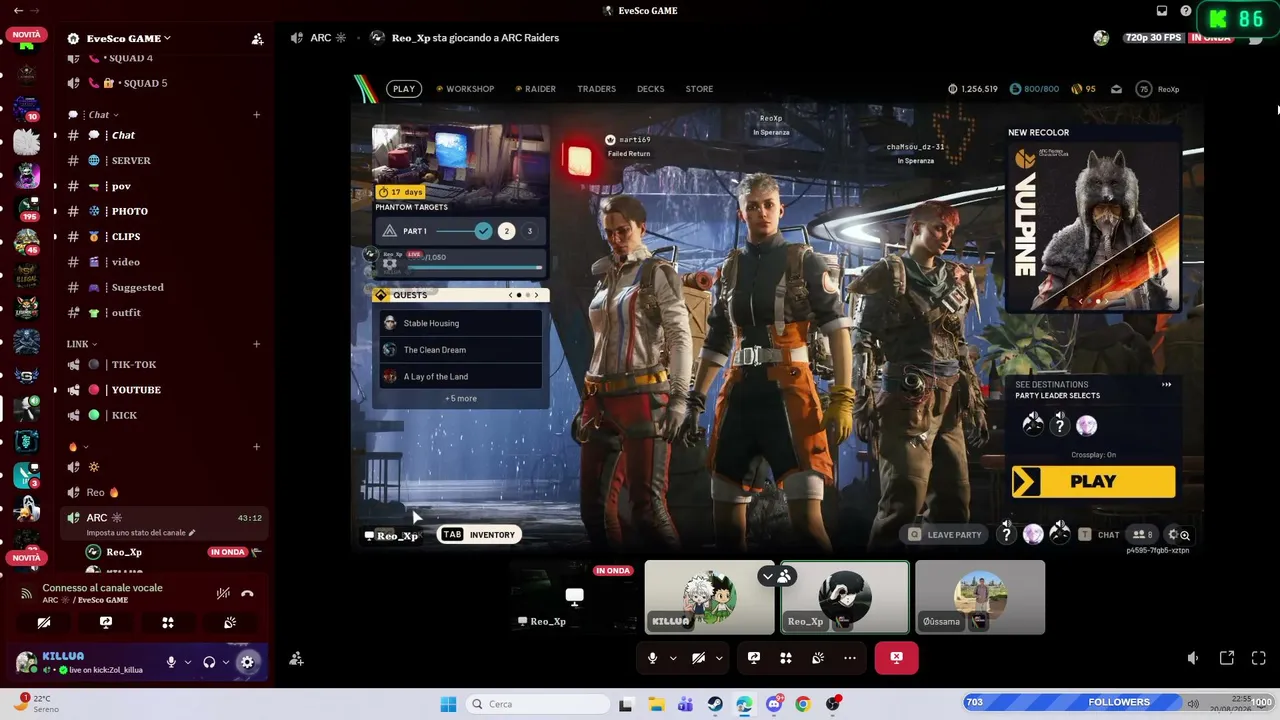The height and width of the screenshot is (720, 1280).
Task: Click the Reo_Xp XP progress bar
Action: [x=473, y=267]
